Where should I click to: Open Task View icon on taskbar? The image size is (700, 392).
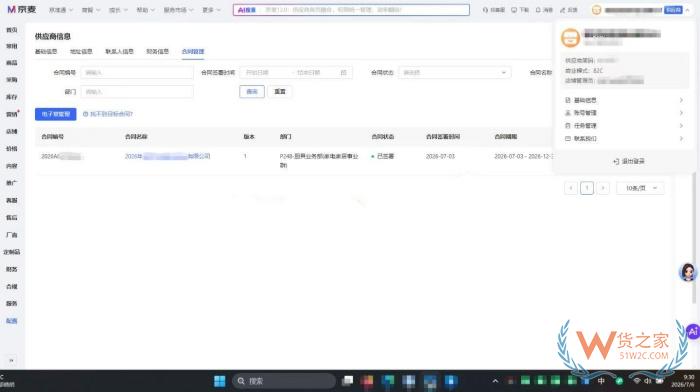tap(347, 381)
